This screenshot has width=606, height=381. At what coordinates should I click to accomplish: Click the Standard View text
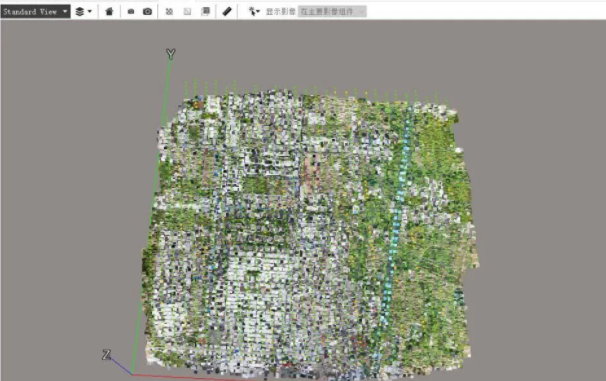[x=30, y=12]
